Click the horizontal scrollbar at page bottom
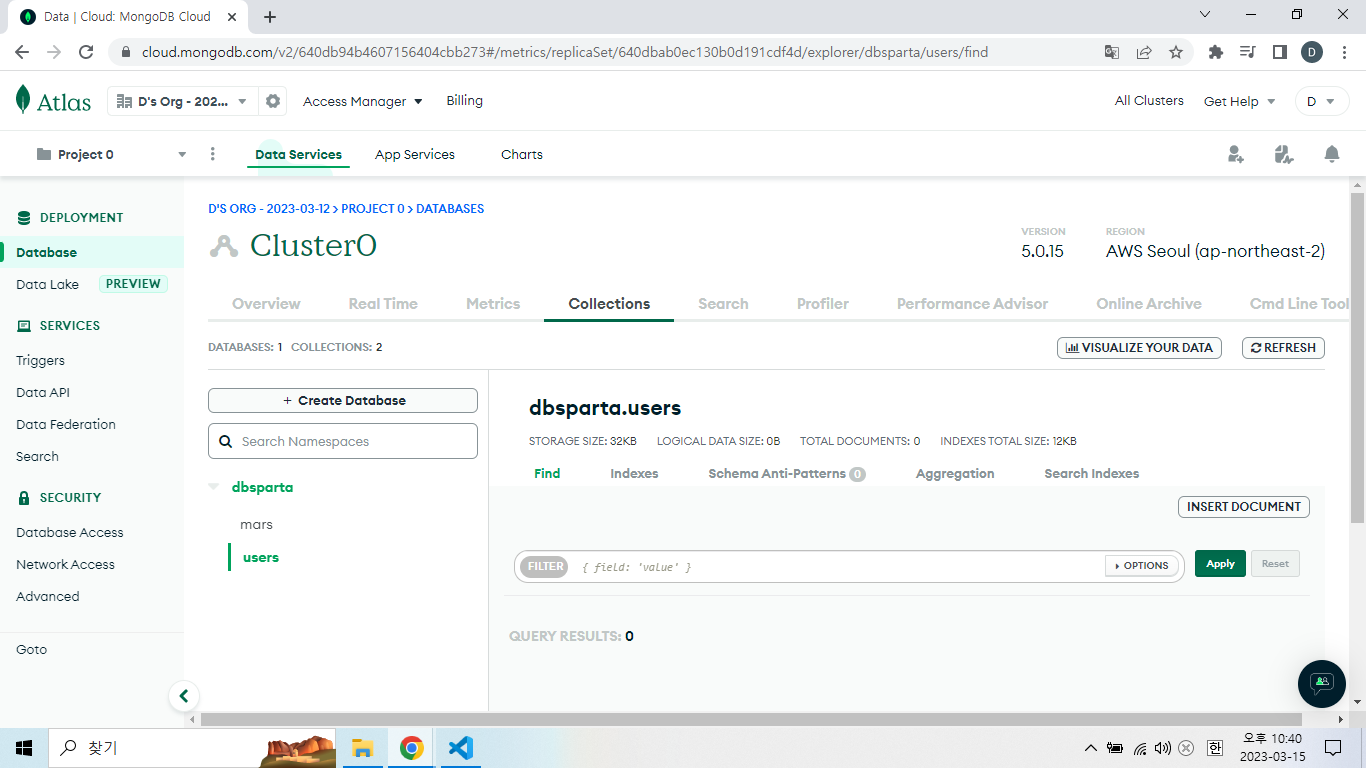Viewport: 1366px width, 768px height. point(751,719)
